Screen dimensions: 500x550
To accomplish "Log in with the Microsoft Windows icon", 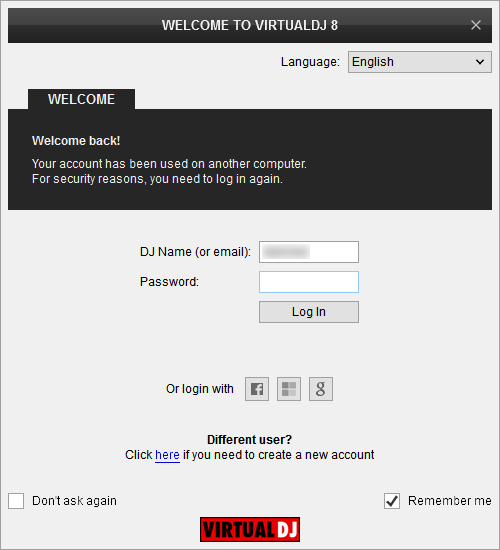I will tap(289, 389).
